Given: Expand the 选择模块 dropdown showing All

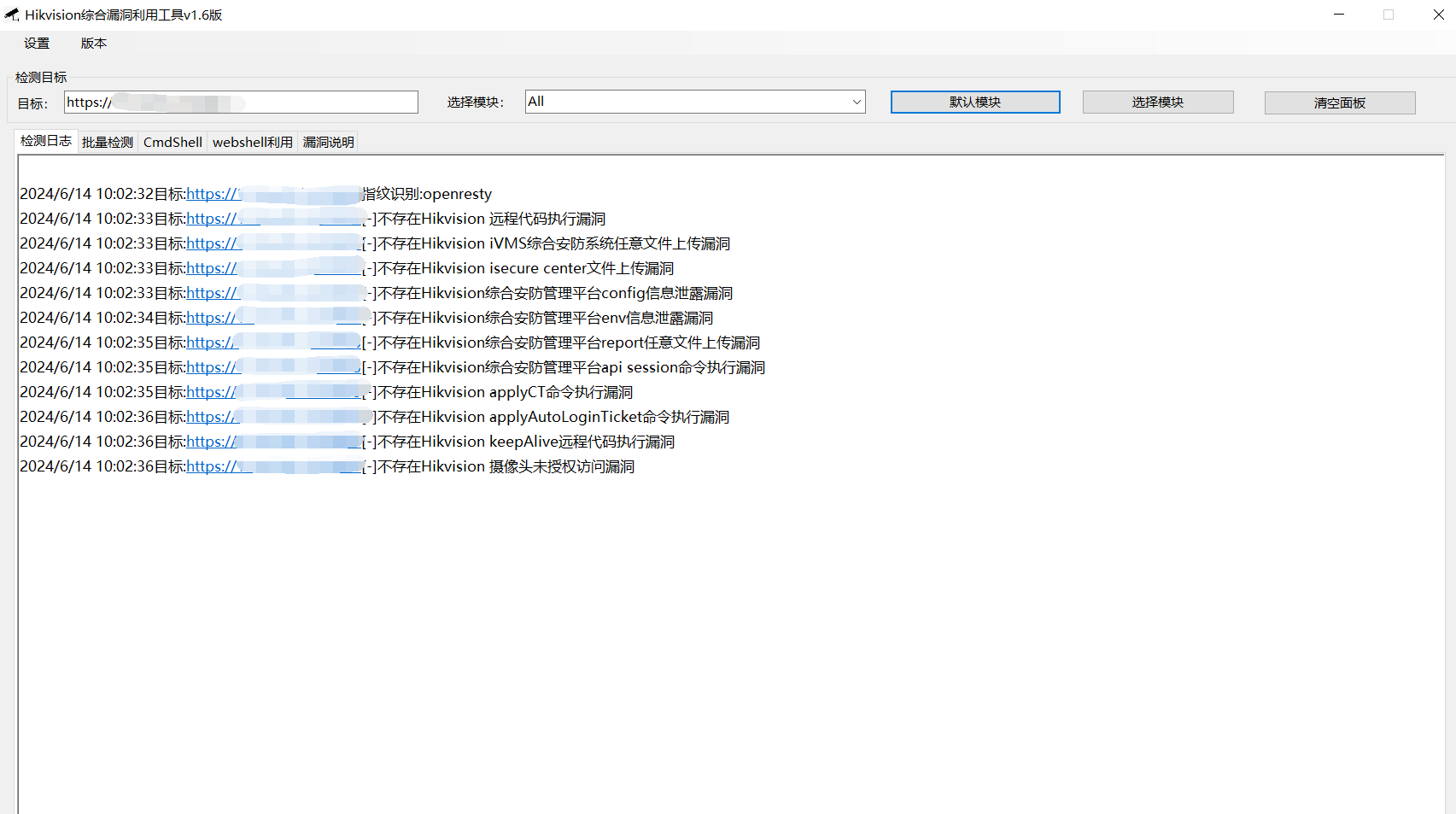Looking at the screenshot, I should click(695, 102).
